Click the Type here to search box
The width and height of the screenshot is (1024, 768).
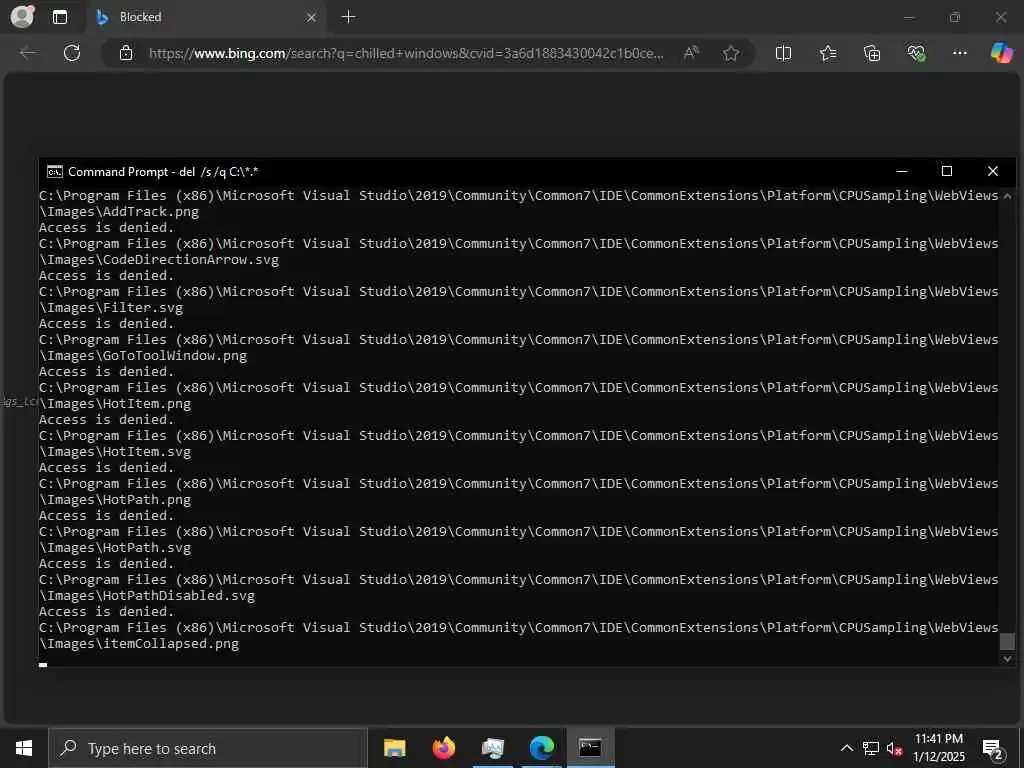point(208,748)
